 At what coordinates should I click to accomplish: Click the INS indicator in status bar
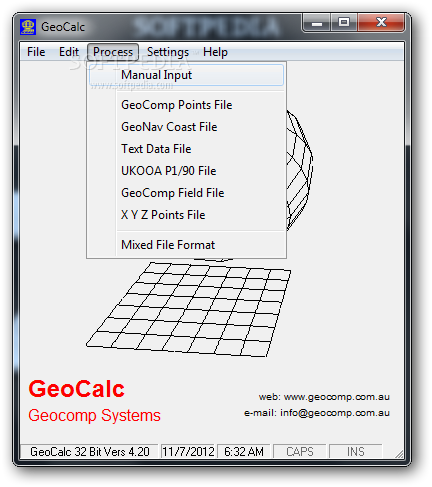click(356, 452)
